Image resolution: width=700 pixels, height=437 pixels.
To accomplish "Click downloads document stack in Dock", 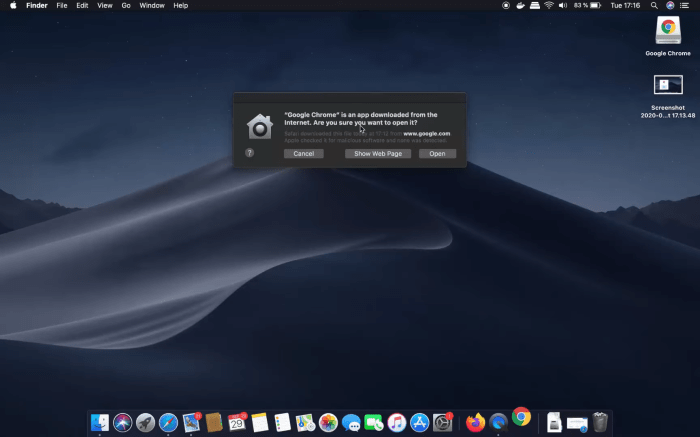I will [x=554, y=422].
